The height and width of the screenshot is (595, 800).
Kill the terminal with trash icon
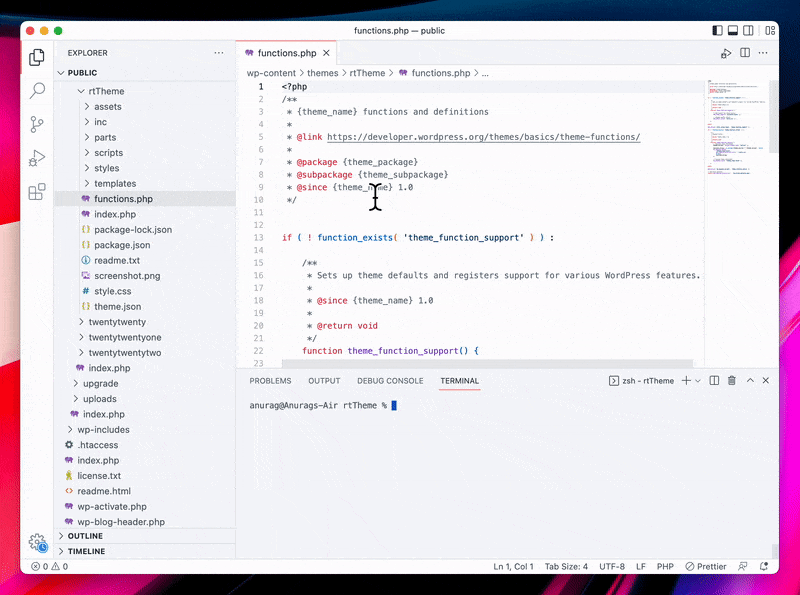(731, 381)
